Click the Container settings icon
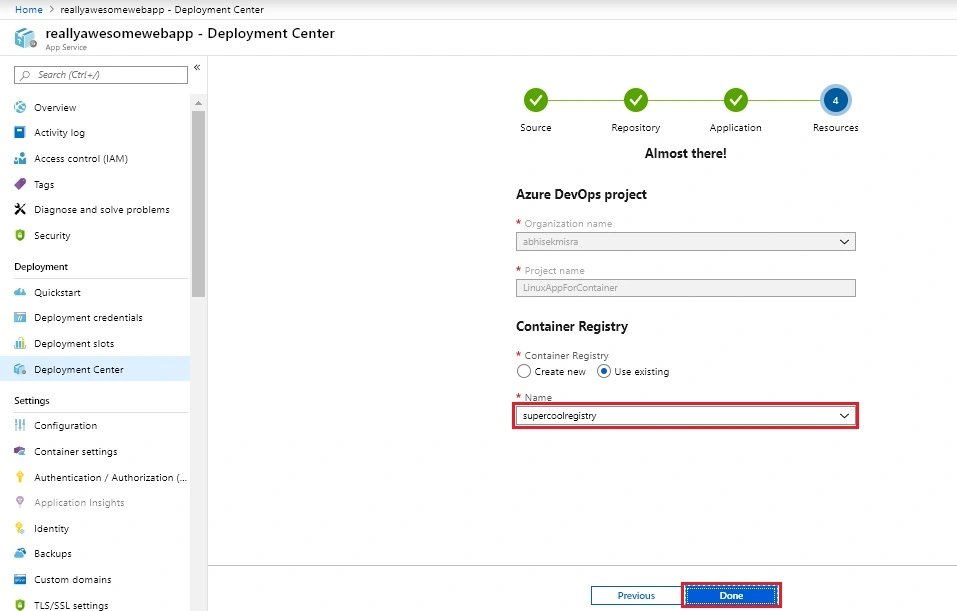The width and height of the screenshot is (957, 611). point(20,451)
